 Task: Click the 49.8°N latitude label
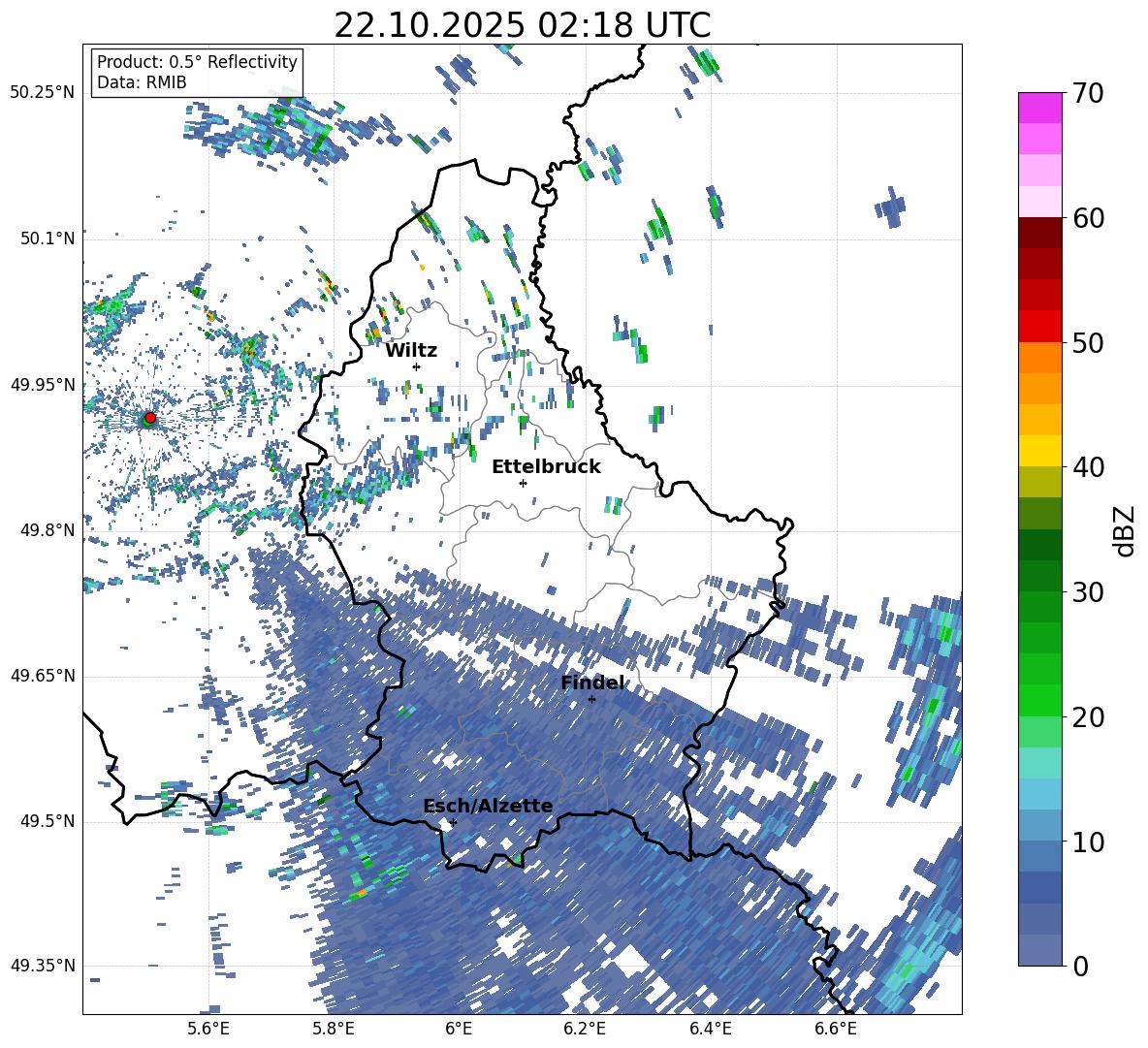point(47,530)
